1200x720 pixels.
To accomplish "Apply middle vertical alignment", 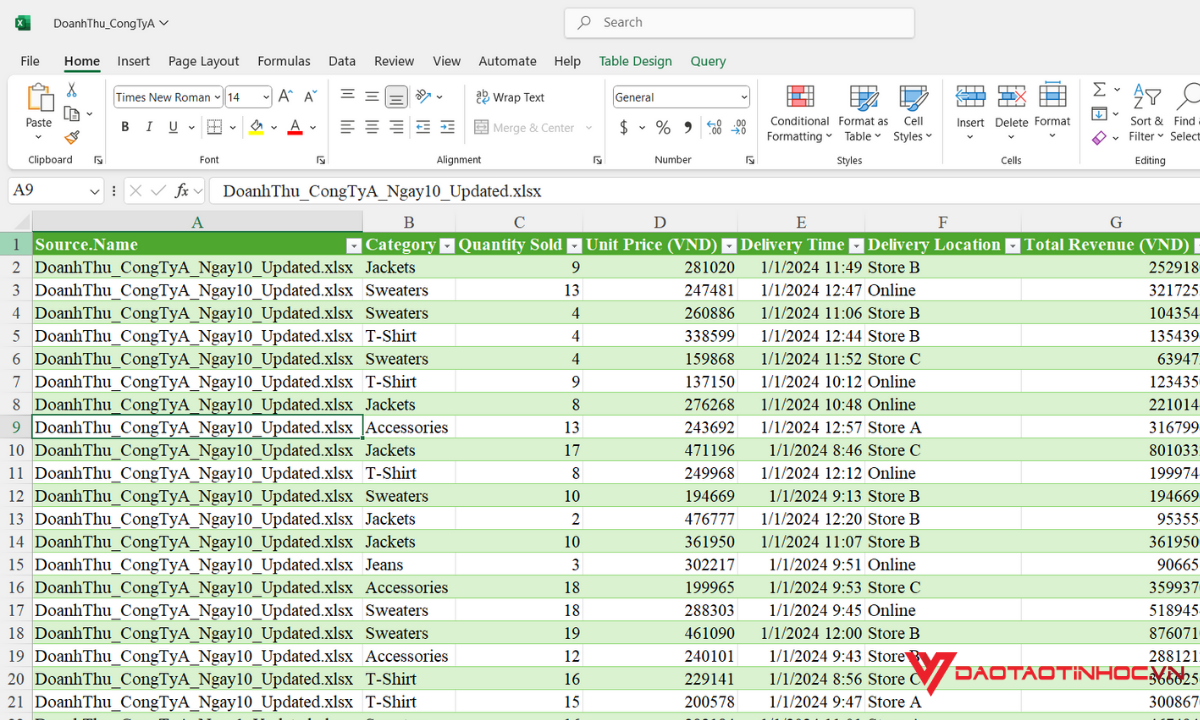I will (x=371, y=96).
